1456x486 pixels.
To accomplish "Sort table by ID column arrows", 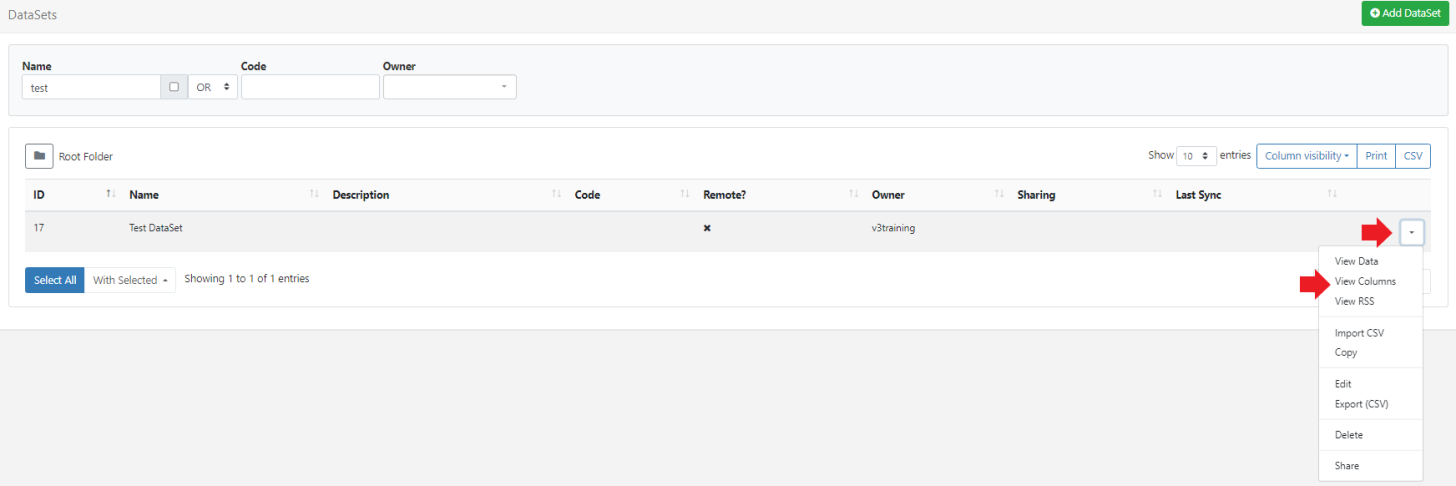I will pyautogui.click(x=111, y=194).
